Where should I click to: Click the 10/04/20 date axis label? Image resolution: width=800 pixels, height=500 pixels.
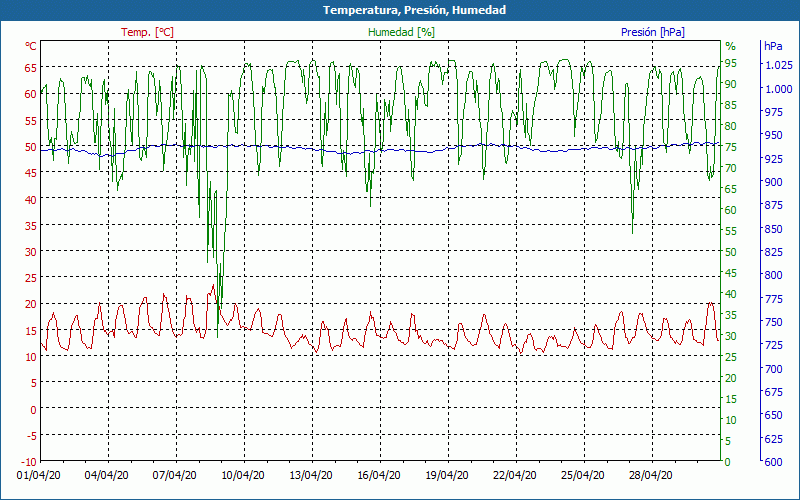[243, 475]
